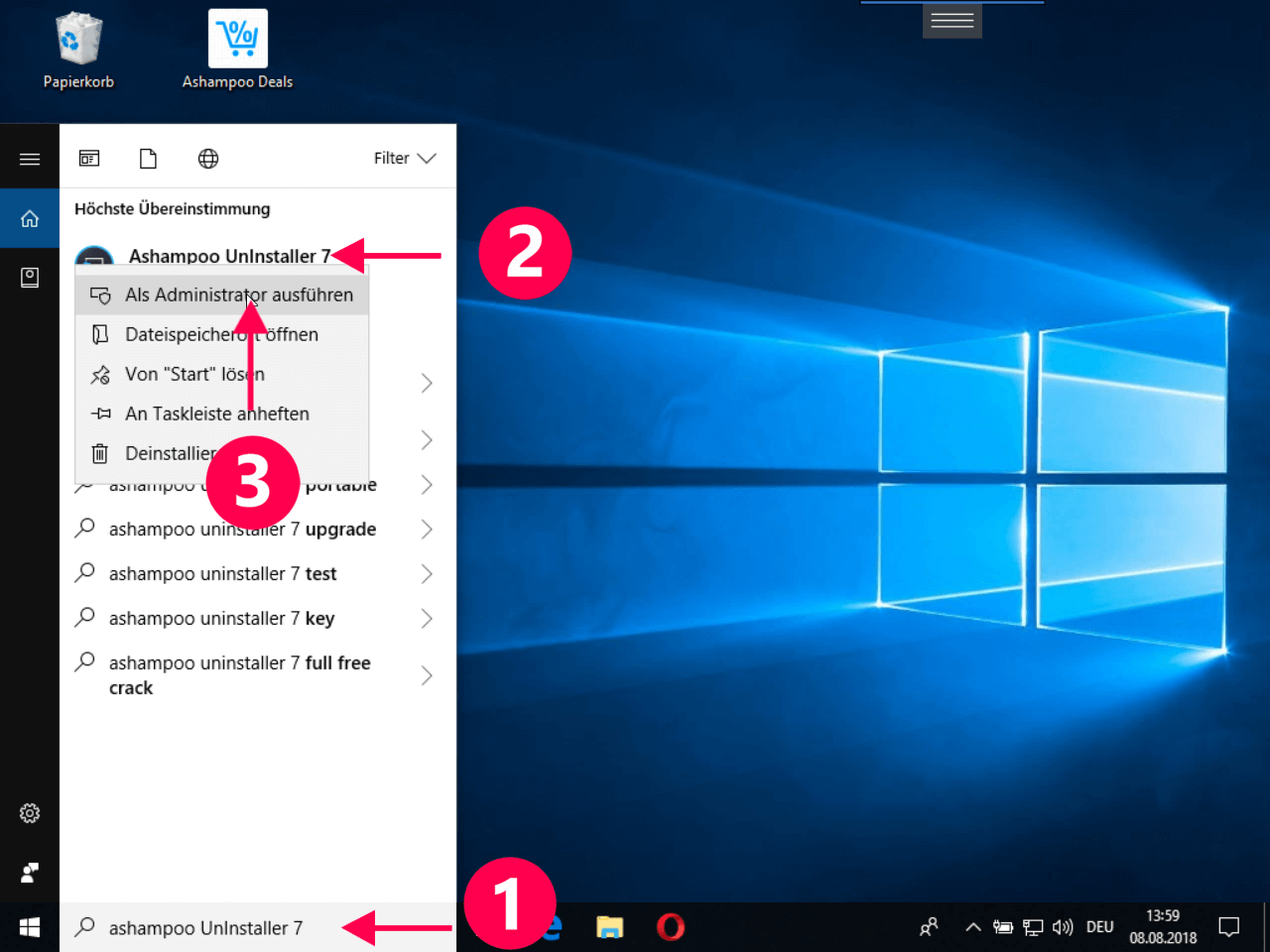Viewport: 1270px width, 952px height.
Task: Click the search box with ashampoo UnInstaller 7
Action: pyautogui.click(x=258, y=927)
